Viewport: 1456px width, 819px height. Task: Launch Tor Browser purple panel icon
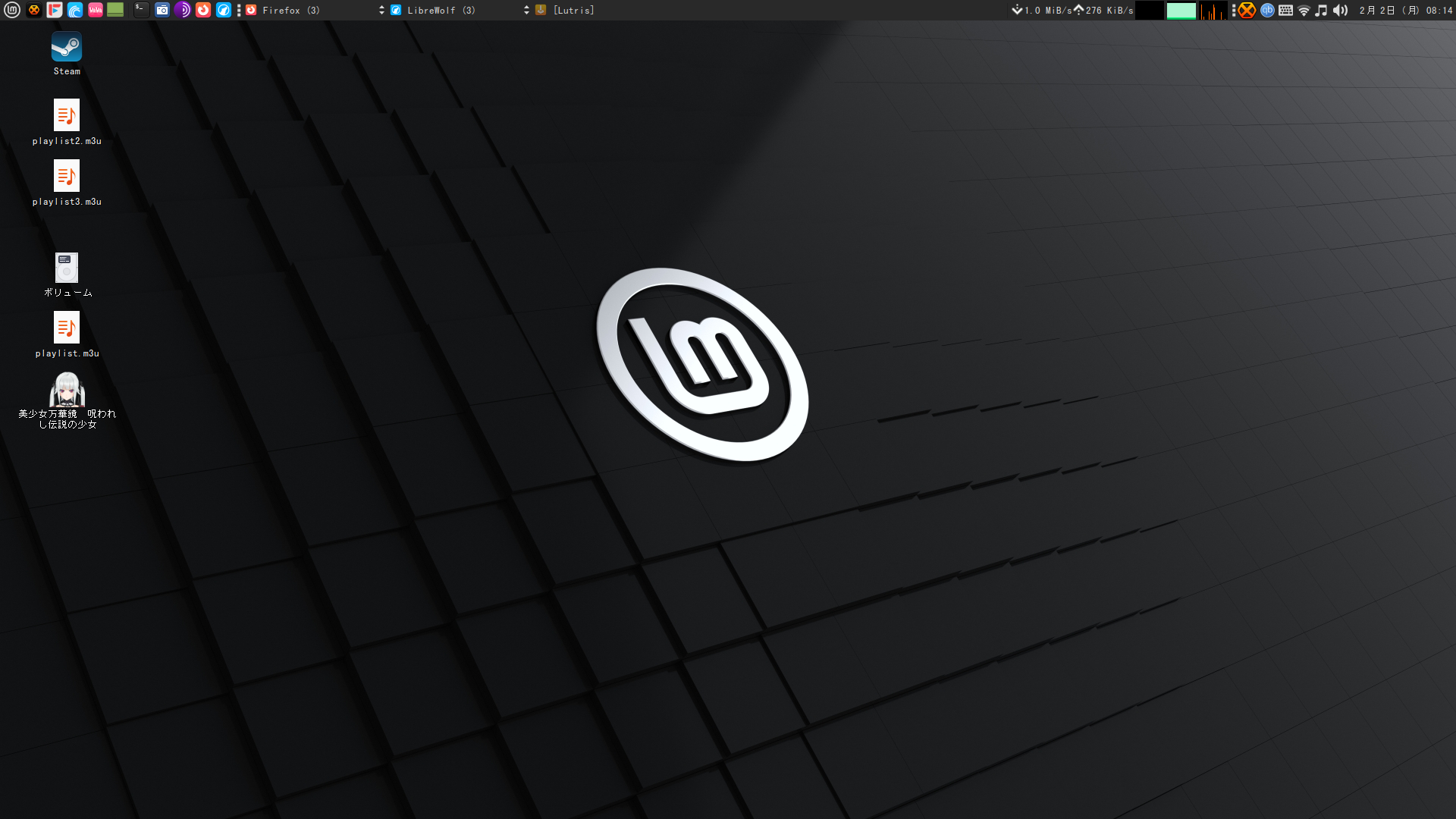pyautogui.click(x=182, y=10)
